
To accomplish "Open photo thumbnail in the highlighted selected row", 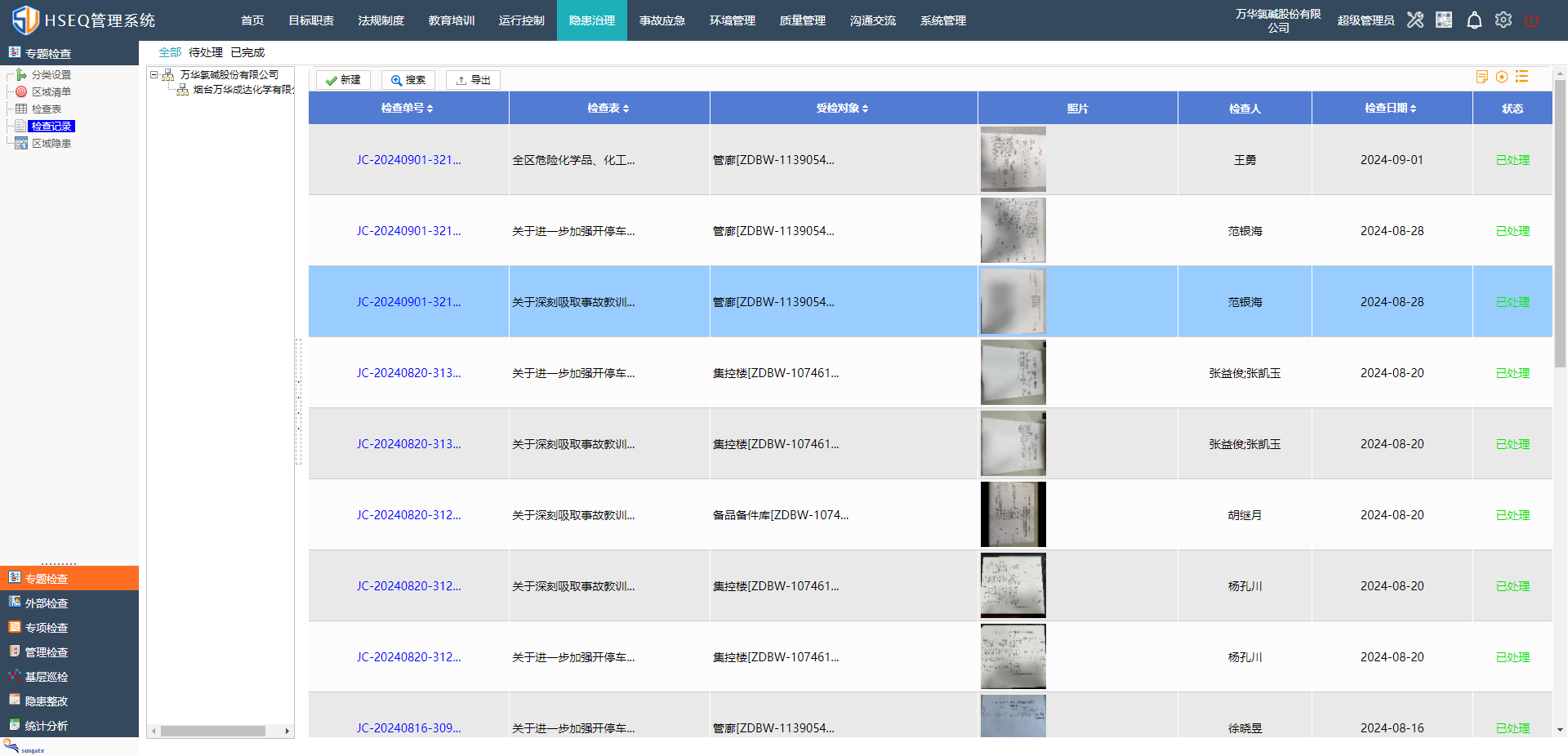I will [x=1013, y=301].
